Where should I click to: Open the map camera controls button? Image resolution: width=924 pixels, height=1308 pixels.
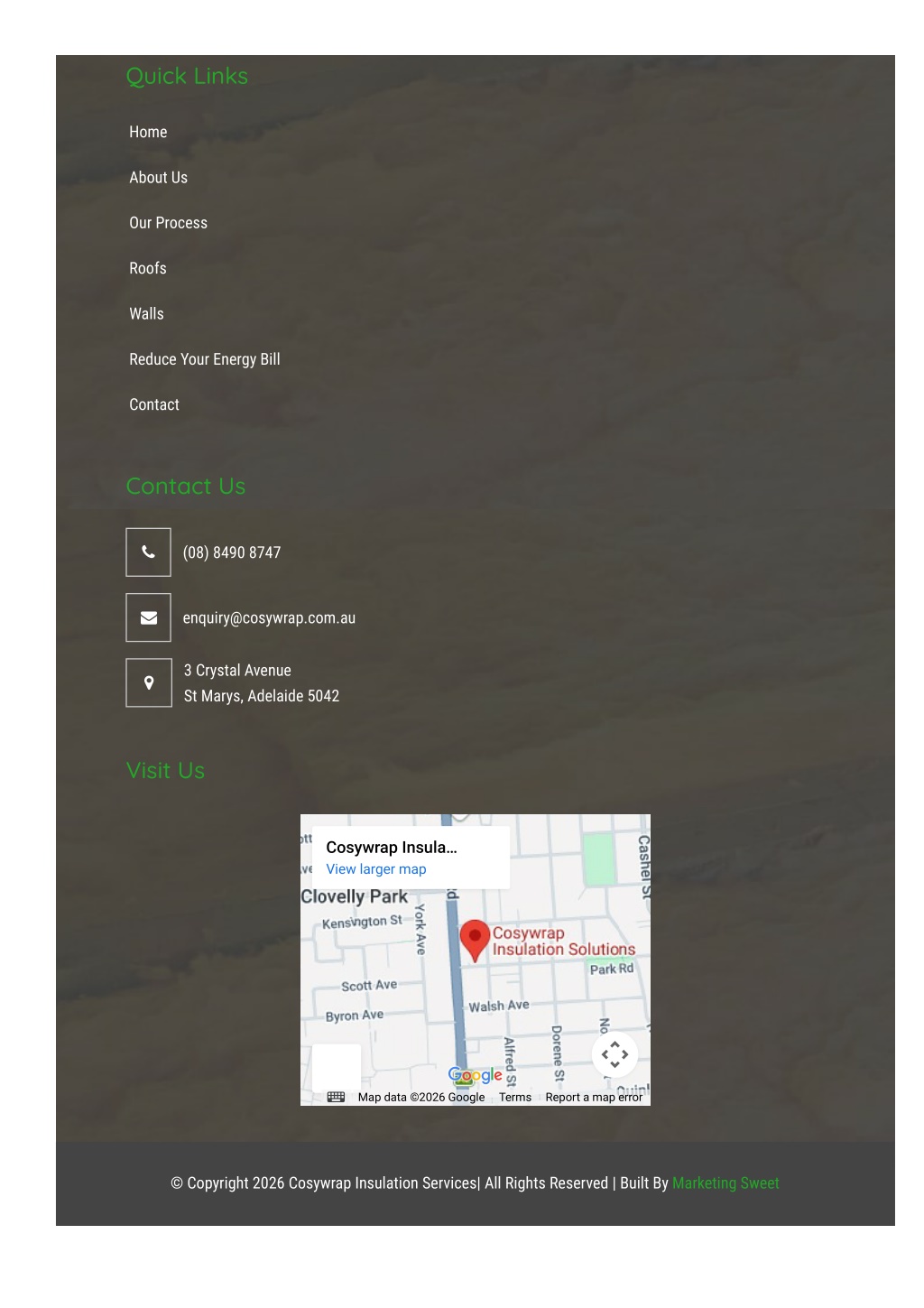pyautogui.click(x=614, y=1054)
